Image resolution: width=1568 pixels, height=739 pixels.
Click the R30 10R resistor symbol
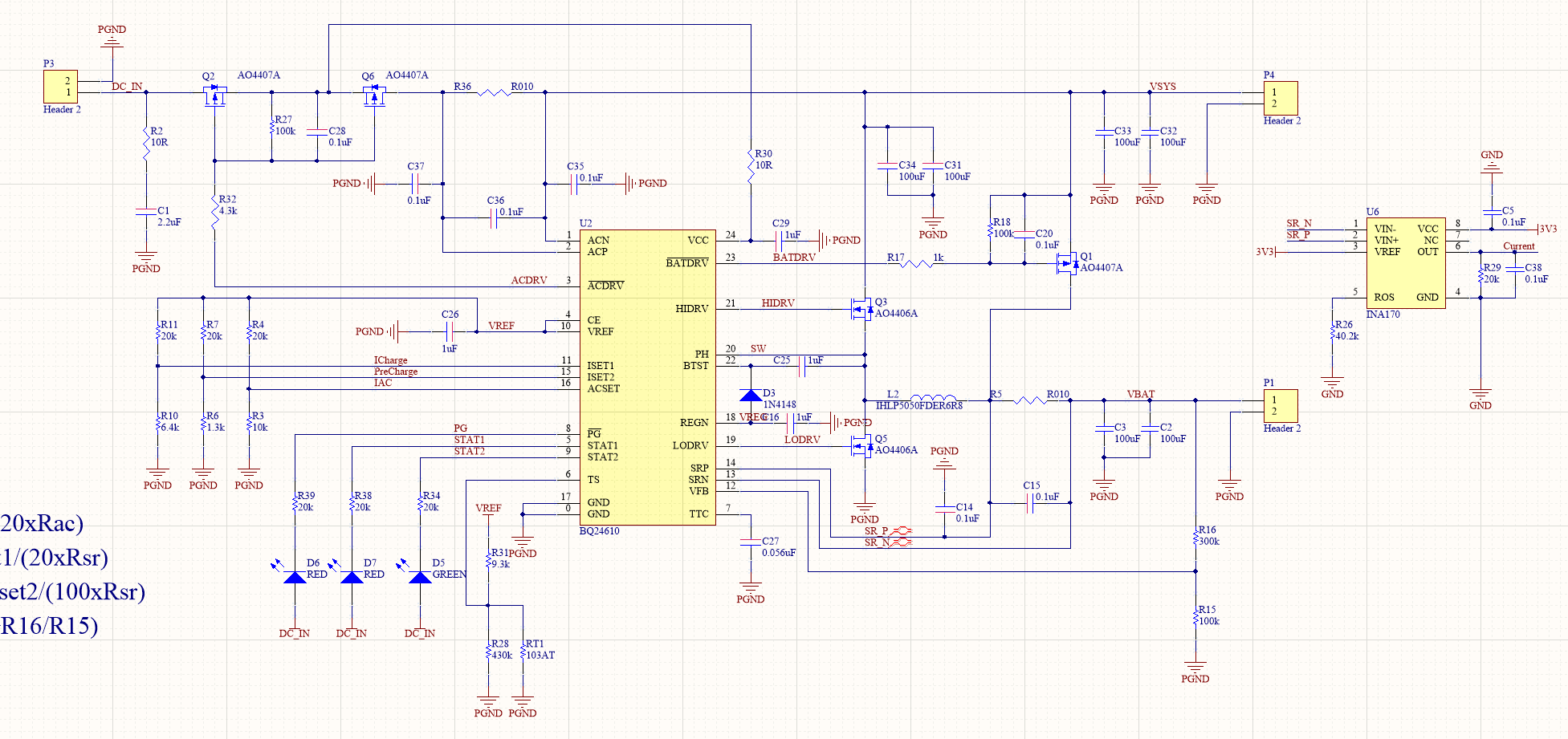(x=751, y=166)
